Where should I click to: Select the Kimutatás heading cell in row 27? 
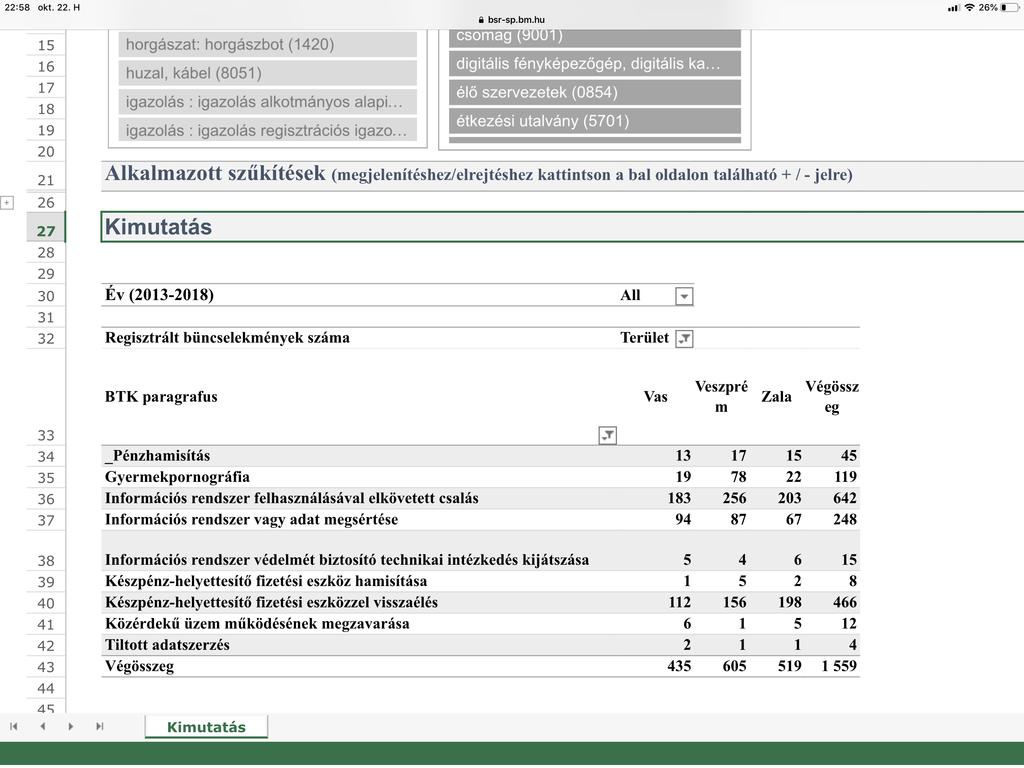pyautogui.click(x=563, y=227)
